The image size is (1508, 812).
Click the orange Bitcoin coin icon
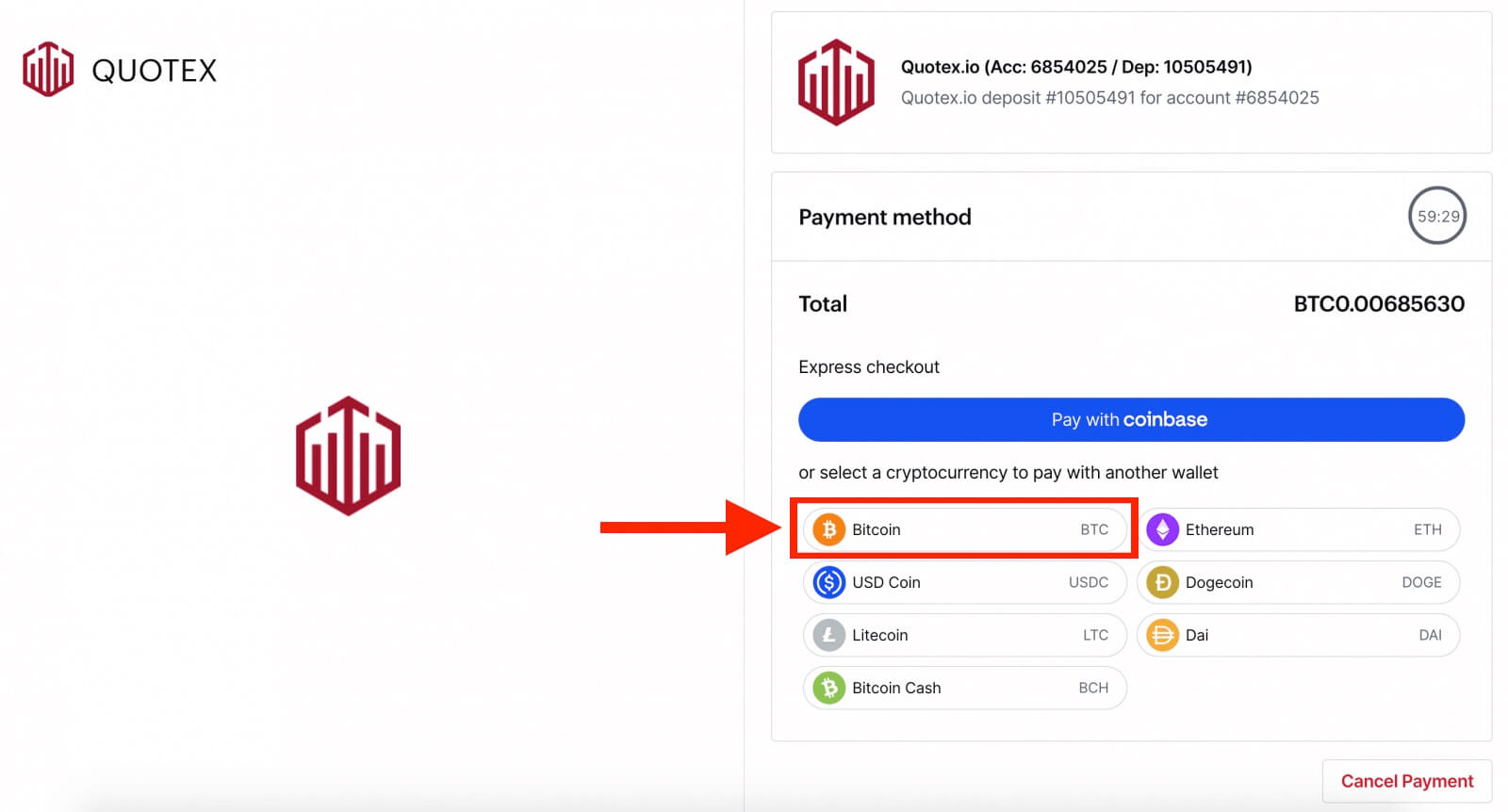(x=829, y=529)
